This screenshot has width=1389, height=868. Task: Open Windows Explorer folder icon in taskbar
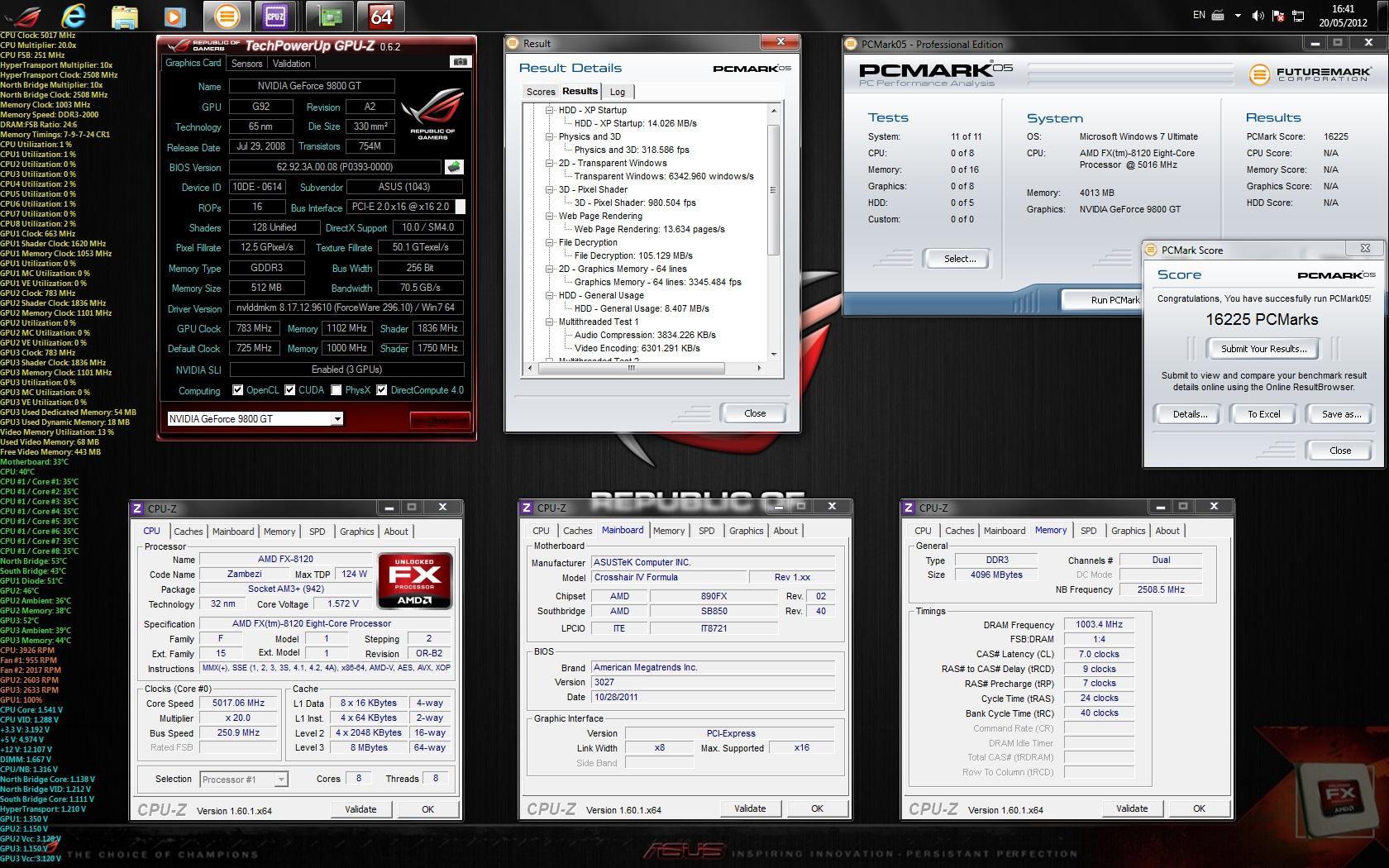coord(125,17)
